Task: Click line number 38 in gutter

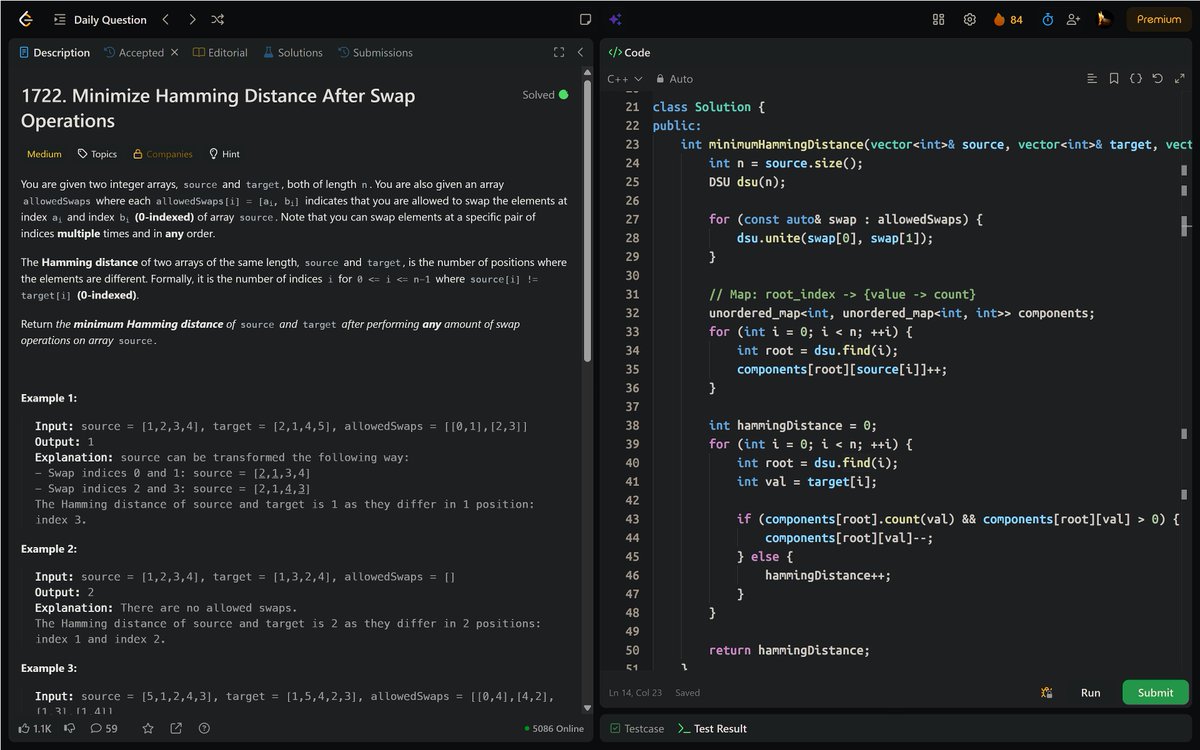Action: tap(631, 425)
